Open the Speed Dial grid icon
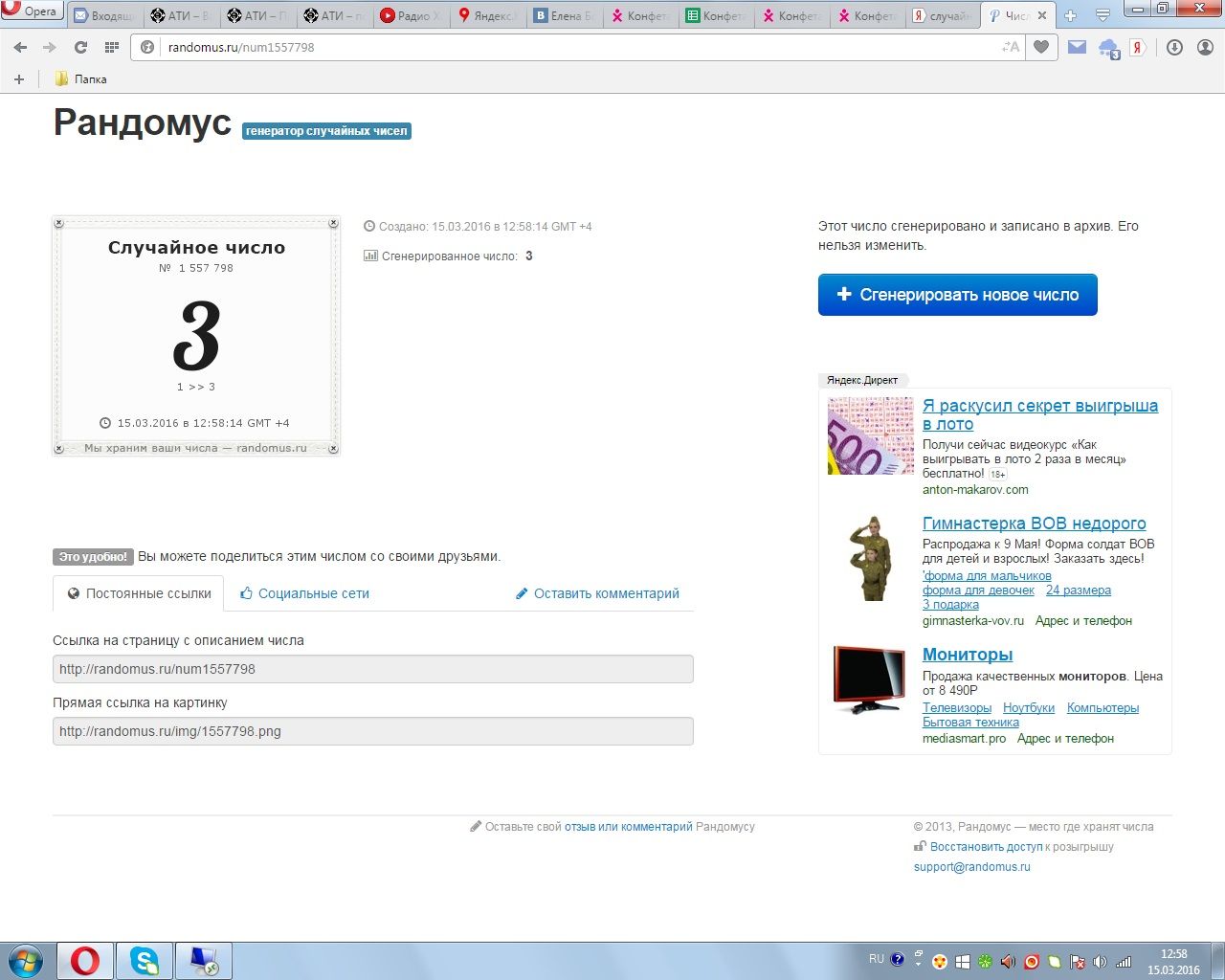The height and width of the screenshot is (980, 1225). (111, 47)
